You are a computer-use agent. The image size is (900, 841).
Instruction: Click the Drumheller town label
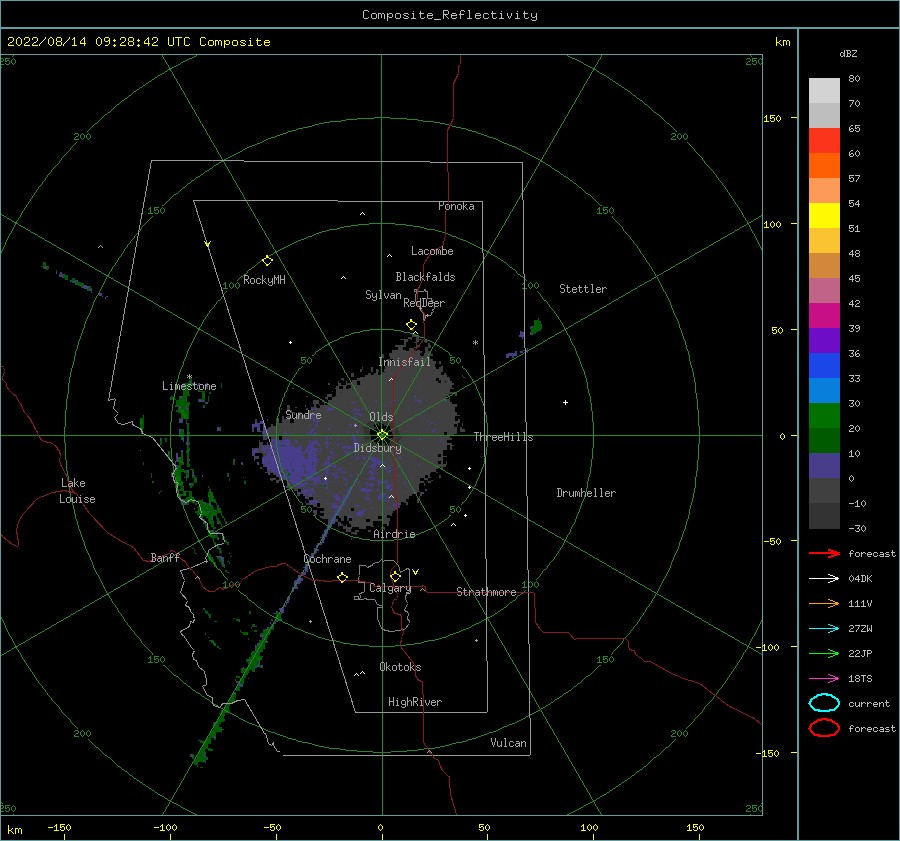(x=586, y=493)
